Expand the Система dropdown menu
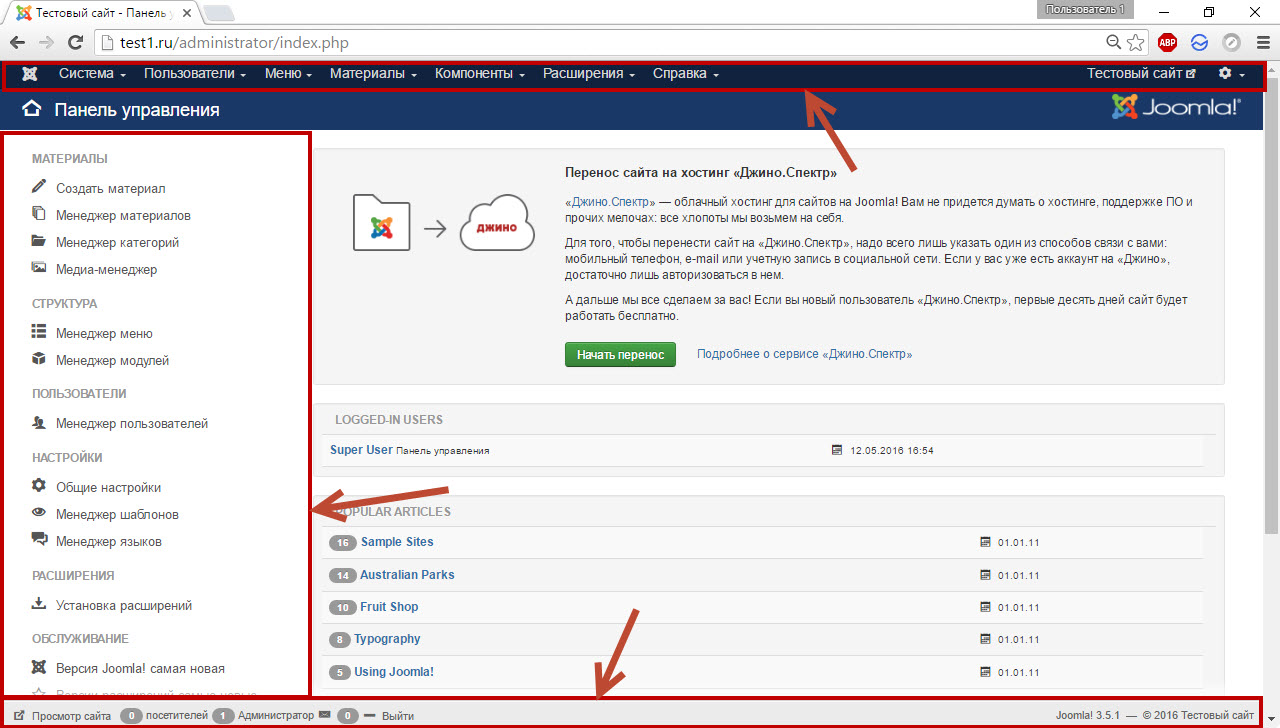The width and height of the screenshot is (1280, 728). pyautogui.click(x=92, y=74)
